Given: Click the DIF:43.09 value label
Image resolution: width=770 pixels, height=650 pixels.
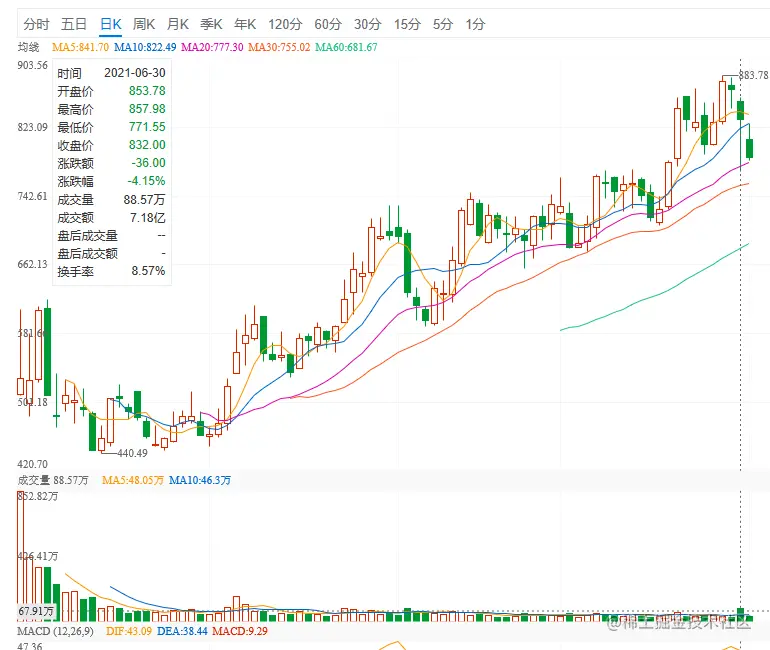Looking at the screenshot, I should click(129, 631).
